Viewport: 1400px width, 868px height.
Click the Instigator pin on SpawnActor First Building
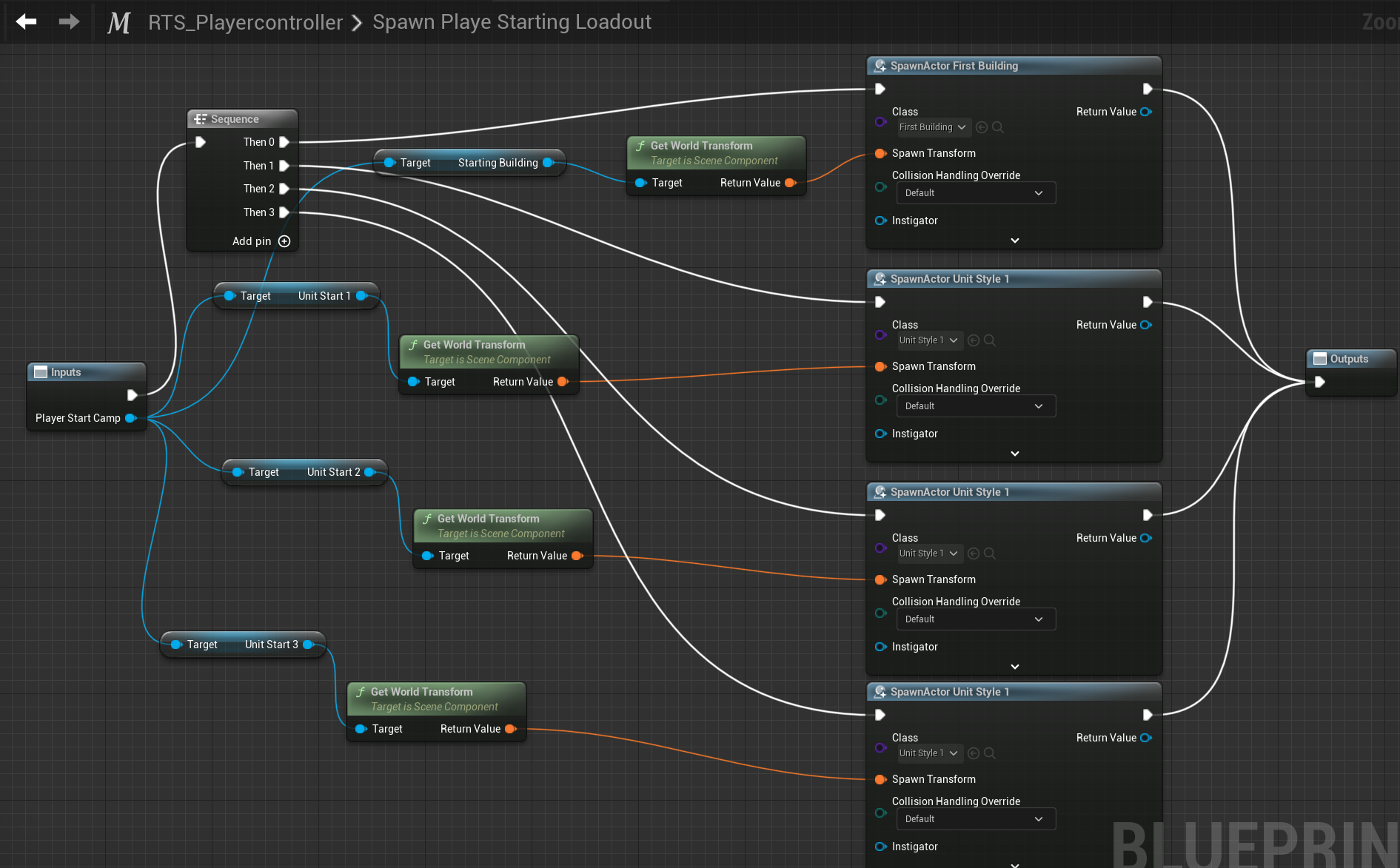[x=880, y=221]
